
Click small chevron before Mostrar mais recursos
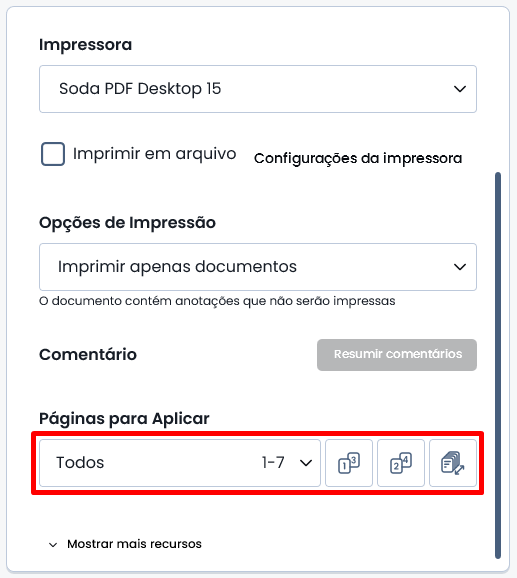click(x=53, y=545)
